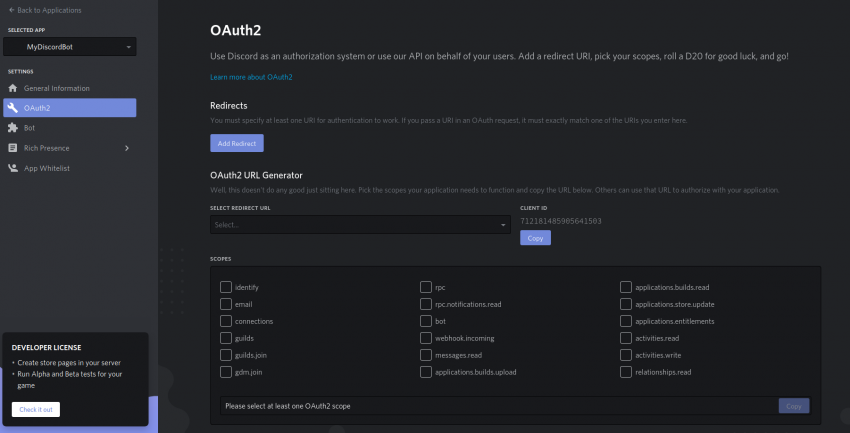Click the App Whitelist person icon
Viewport: 850px width, 433px height.
click(12, 168)
